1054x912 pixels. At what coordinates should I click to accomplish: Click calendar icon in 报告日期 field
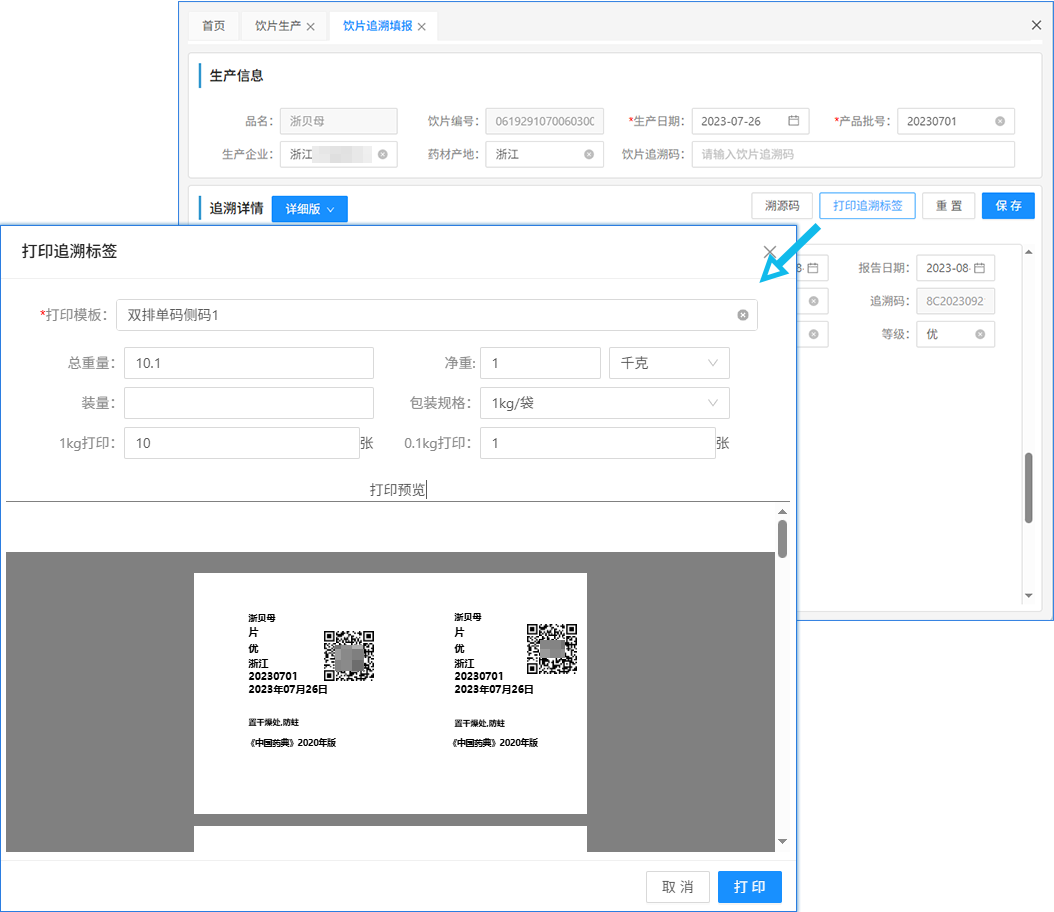(980, 268)
